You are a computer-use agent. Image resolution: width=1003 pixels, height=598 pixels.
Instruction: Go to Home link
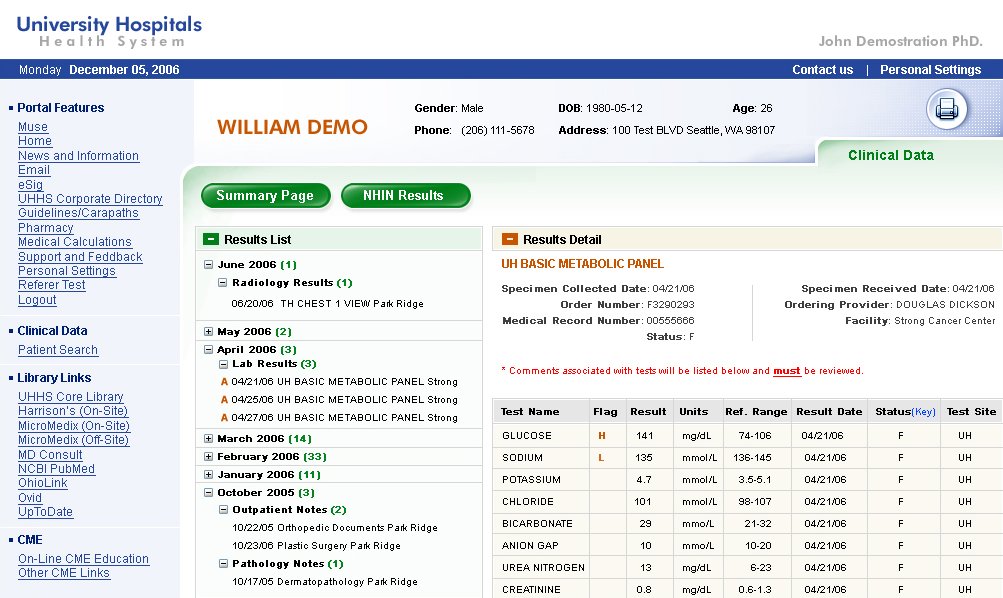35,141
